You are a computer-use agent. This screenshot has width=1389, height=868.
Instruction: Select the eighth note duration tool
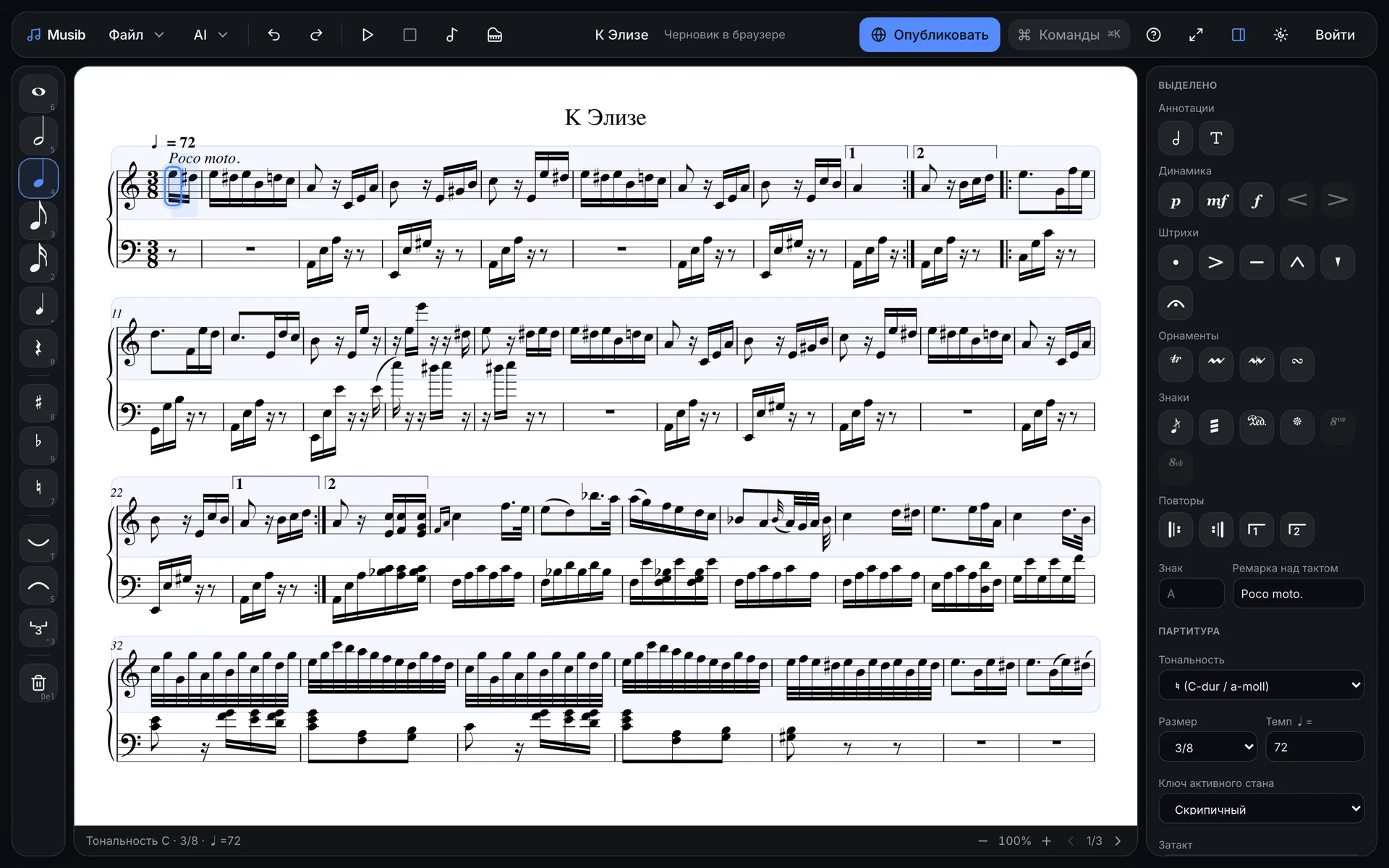click(x=38, y=219)
